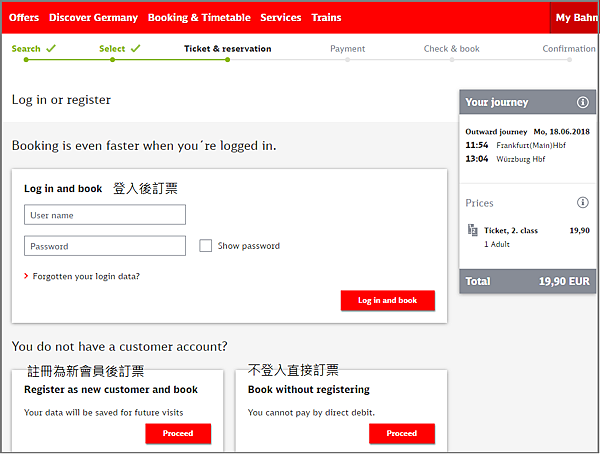Click the 11:54 departure time
The width and height of the screenshot is (600, 454).
(476, 145)
